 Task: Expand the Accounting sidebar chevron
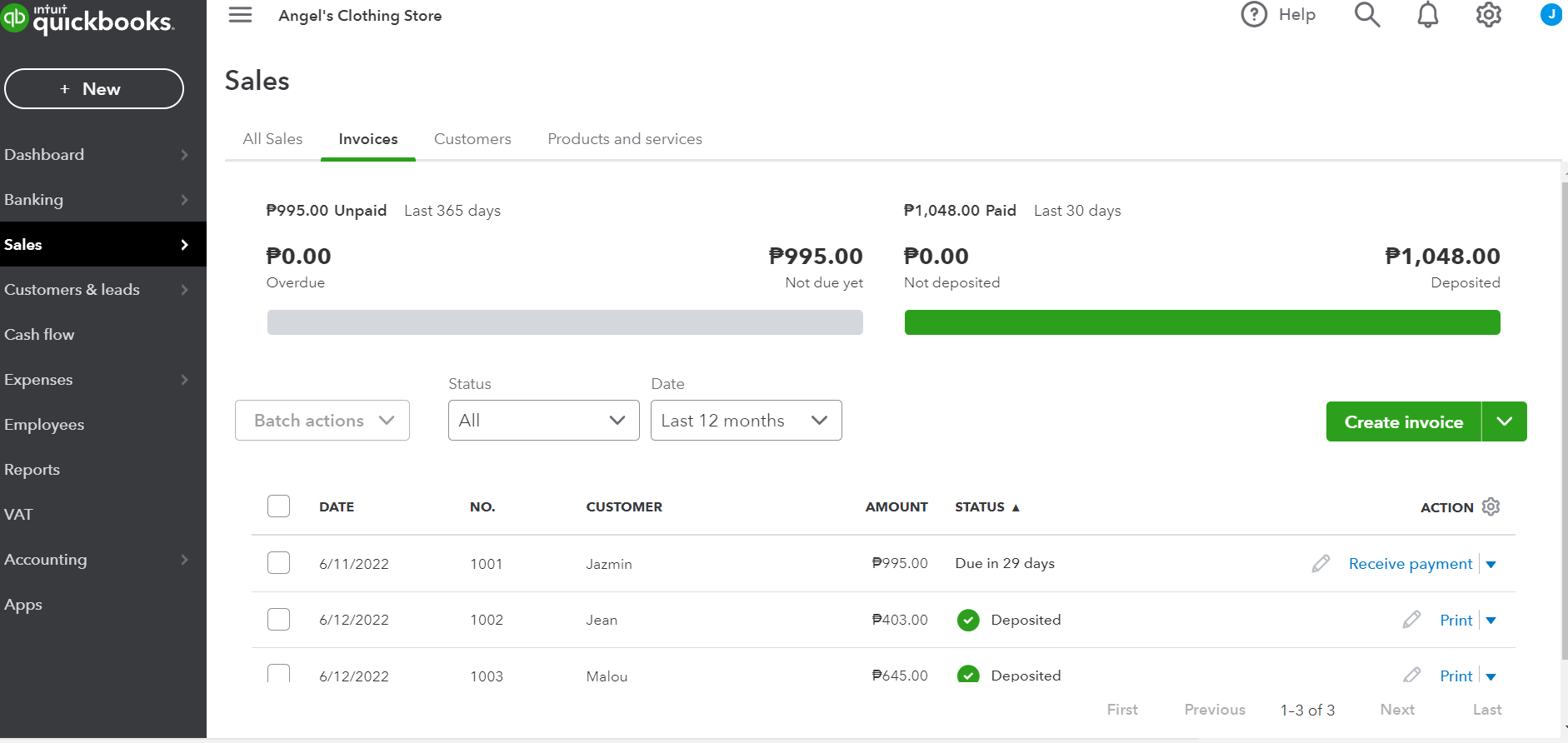coord(185,560)
